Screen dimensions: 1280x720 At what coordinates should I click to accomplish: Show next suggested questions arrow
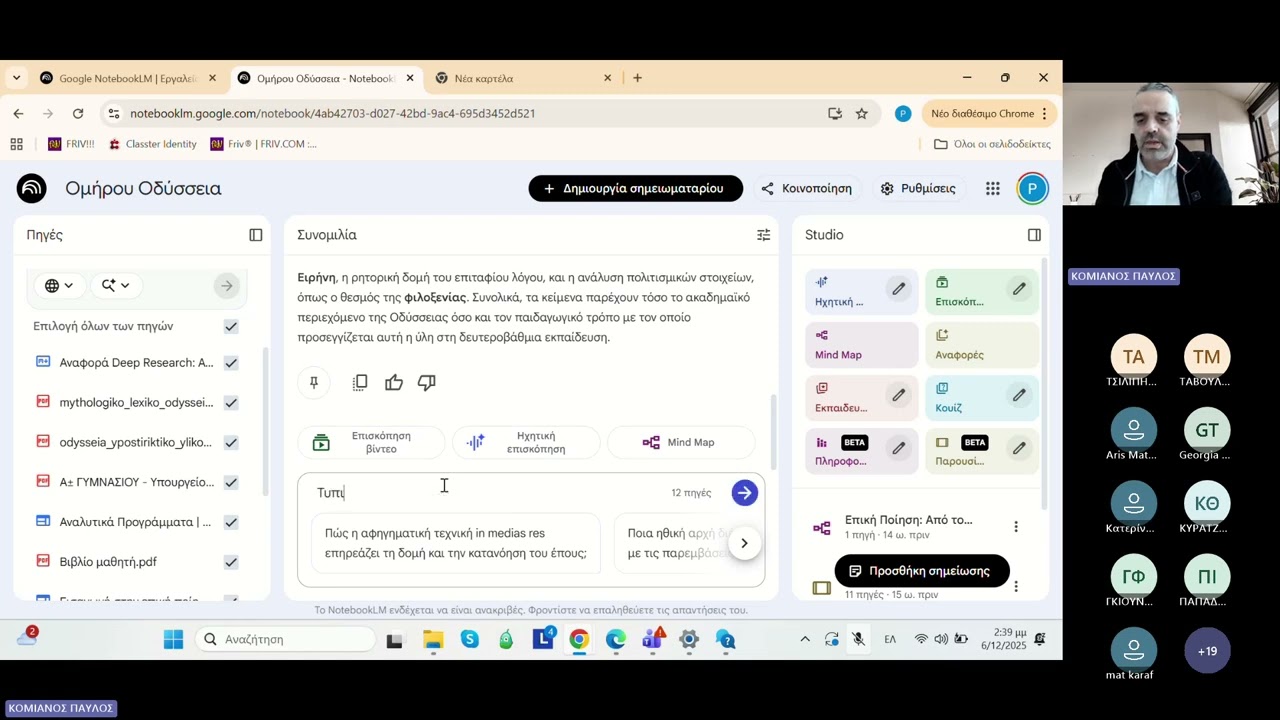(x=744, y=543)
